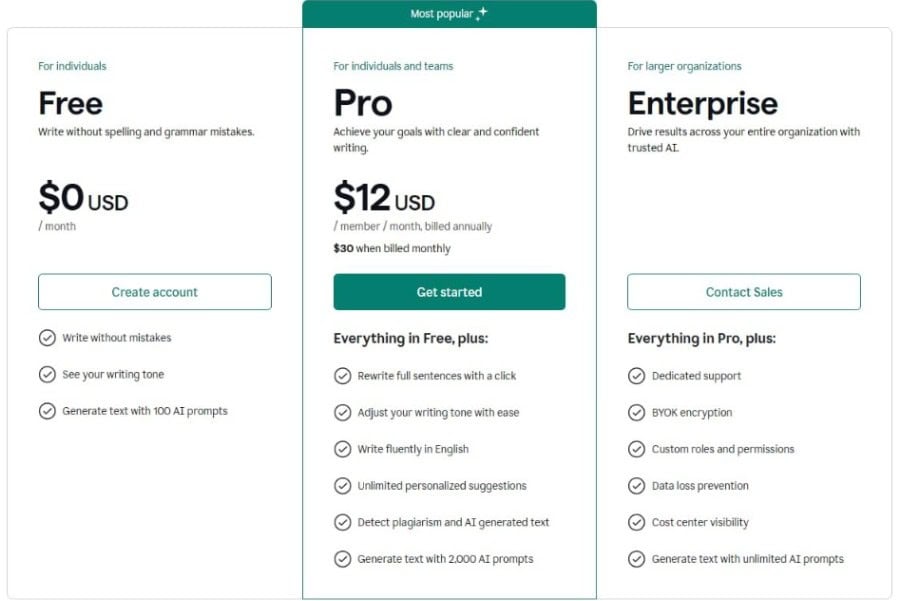The width and height of the screenshot is (898, 601).
Task: Select the checkmark beside Custom roles and permissions
Action: pyautogui.click(x=636, y=449)
